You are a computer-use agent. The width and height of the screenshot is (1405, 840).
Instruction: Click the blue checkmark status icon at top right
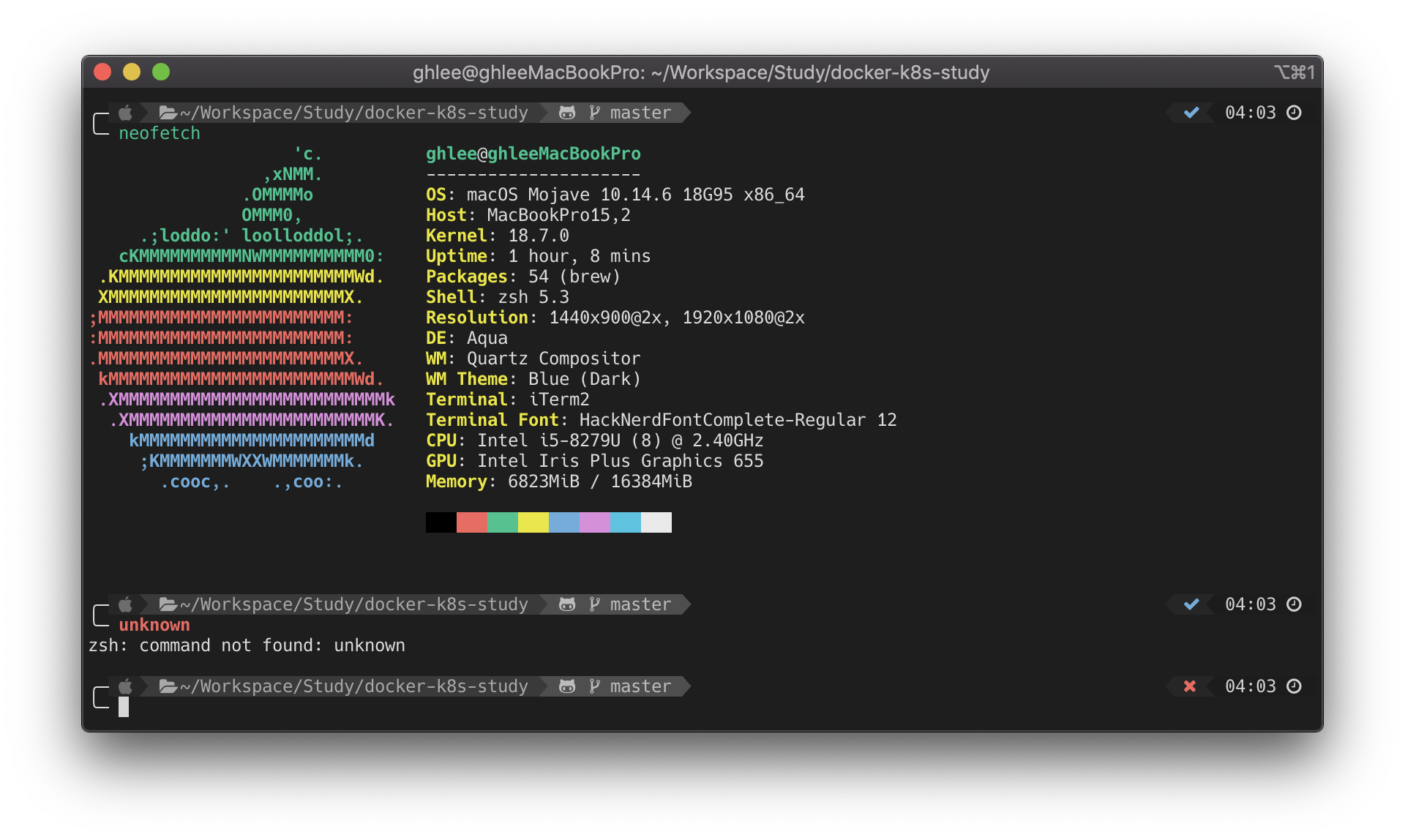(1191, 113)
